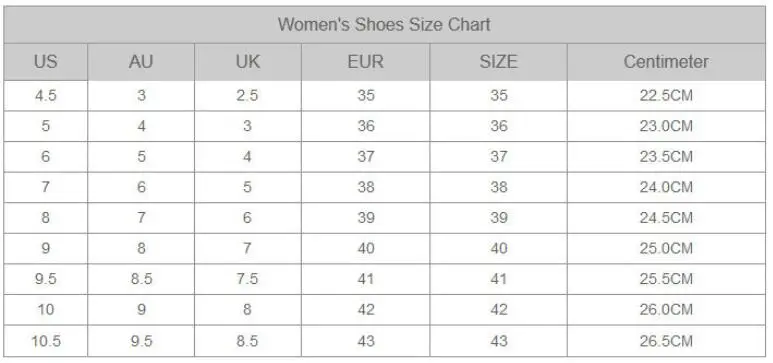Image resolution: width=773 pixels, height=363 pixels.
Task: Select the UK column header
Action: [247, 62]
